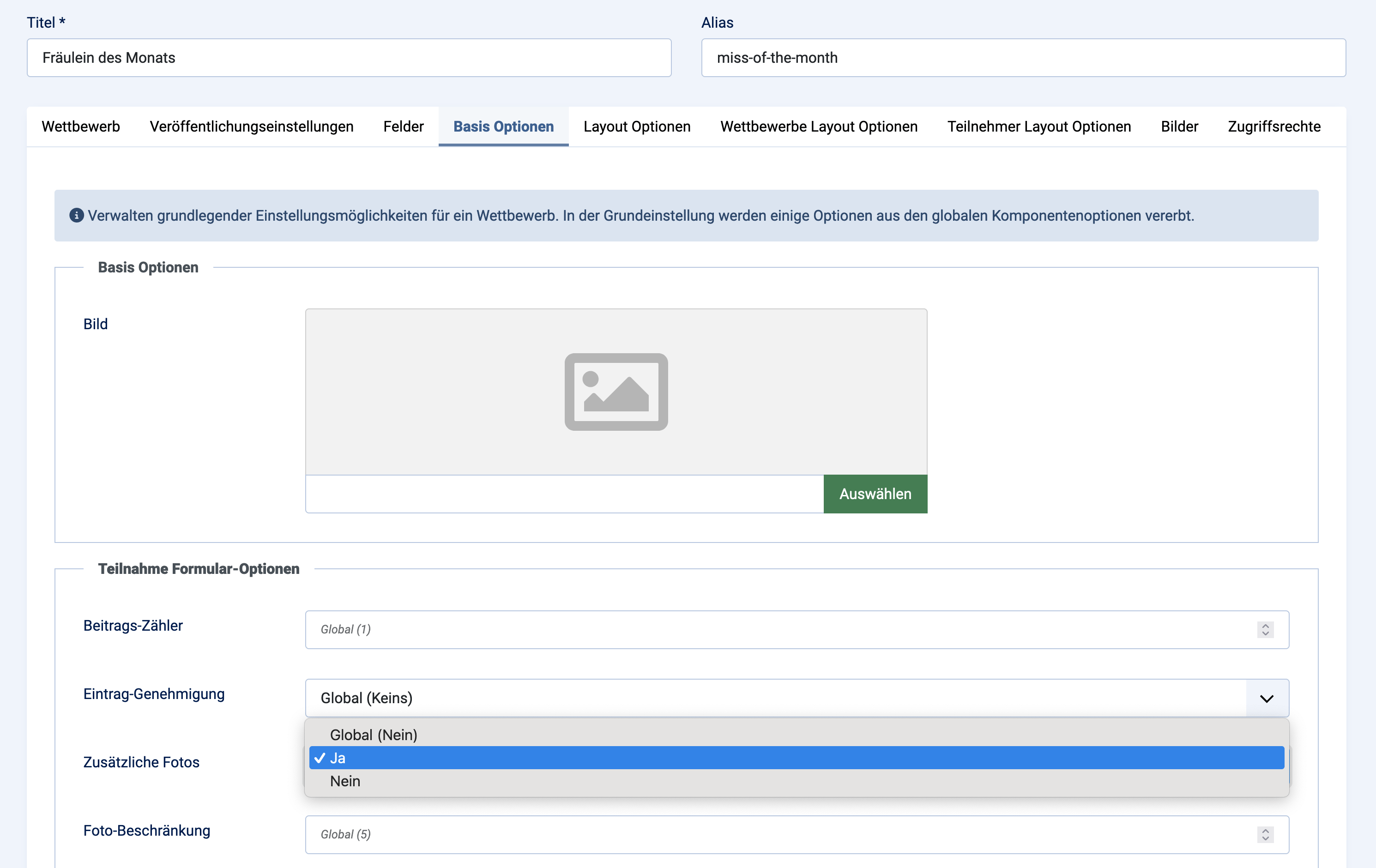The image size is (1376, 868).
Task: Open the Layout Optionen tab
Action: (637, 127)
